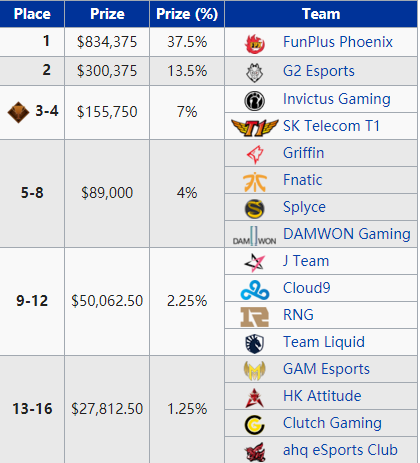Click the Cloud9 blue cloud logo
420x463 pixels.
255,290
